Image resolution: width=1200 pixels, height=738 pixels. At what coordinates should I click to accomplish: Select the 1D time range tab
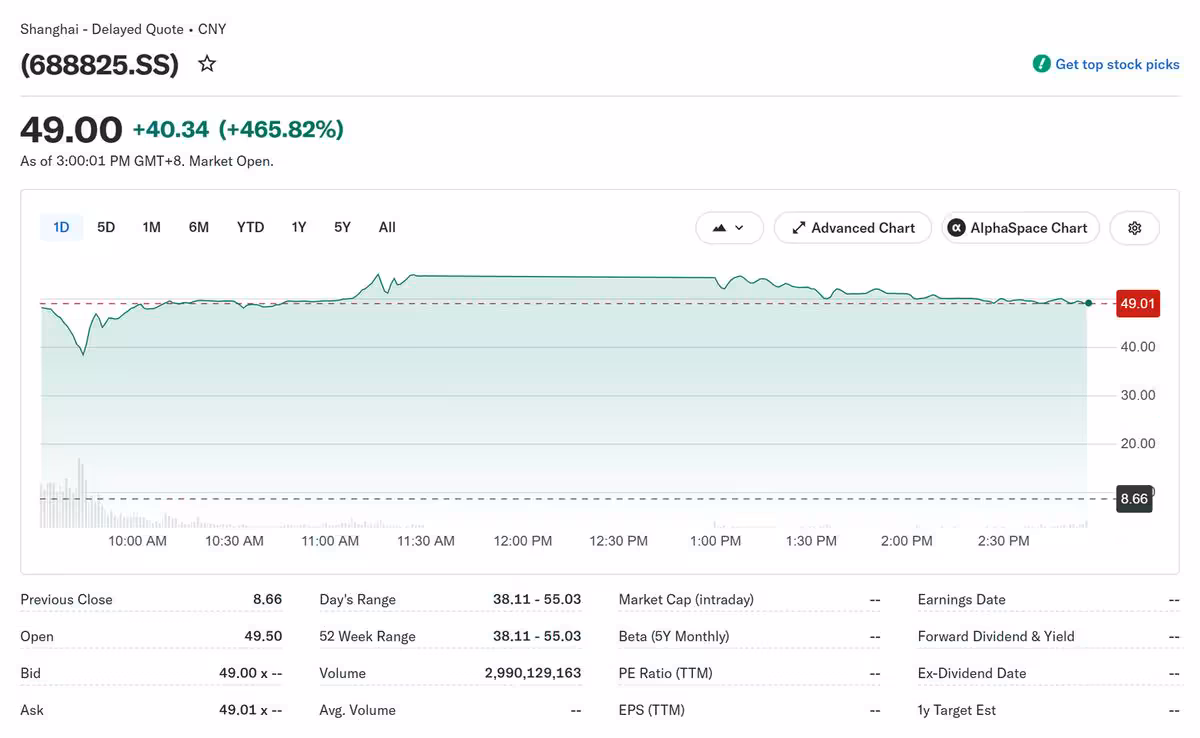tap(61, 227)
